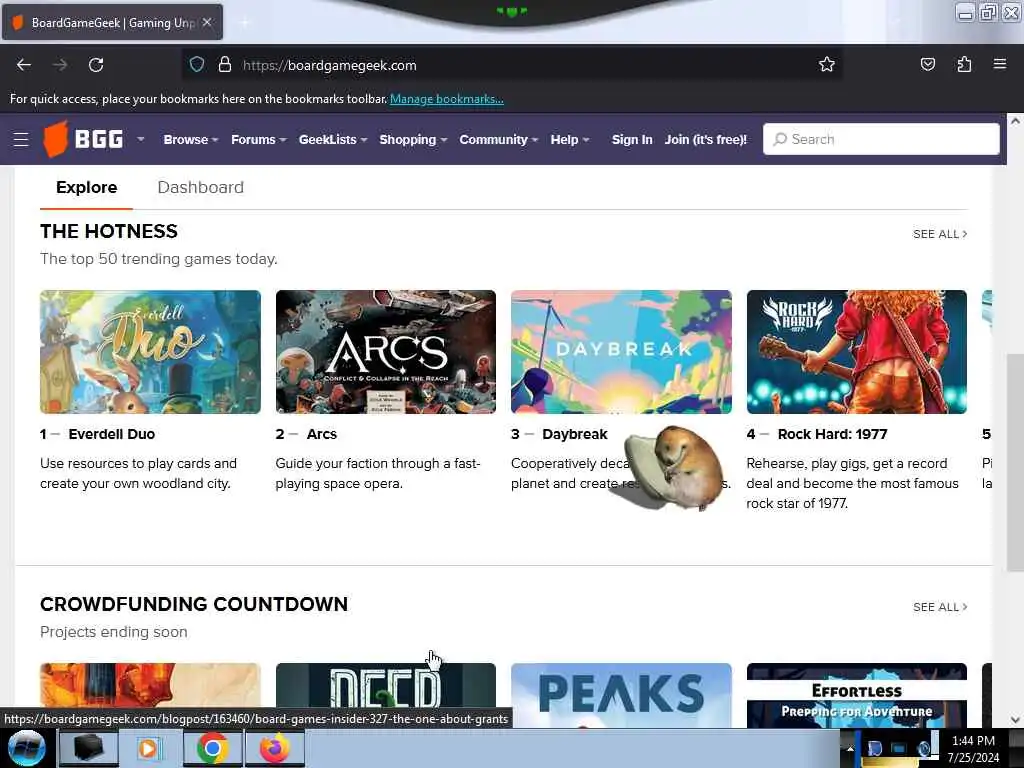Image resolution: width=1024 pixels, height=768 pixels.
Task: Open the Effortless Prepping for Adventure thumbnail
Action: click(857, 696)
